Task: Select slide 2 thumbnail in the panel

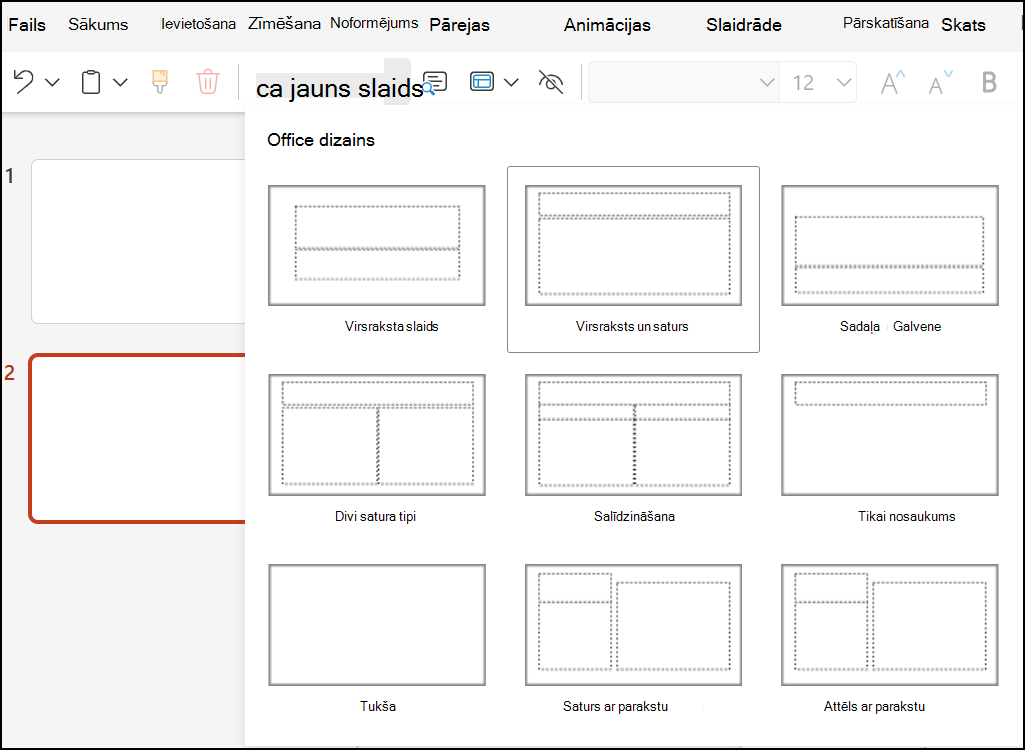Action: tap(137, 439)
